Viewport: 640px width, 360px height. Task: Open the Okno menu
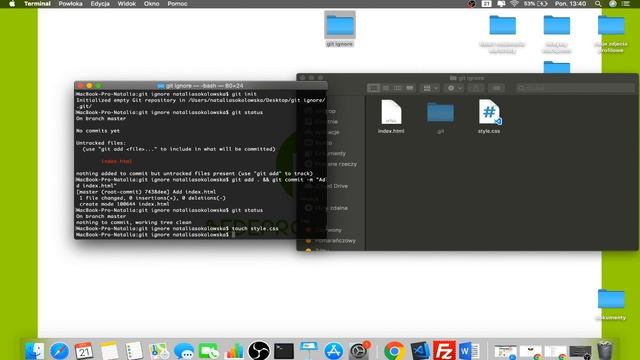(x=151, y=4)
